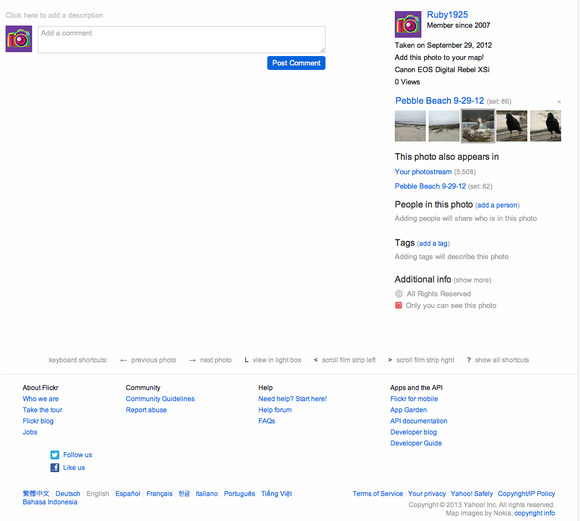
Task: Open Your photostream link
Action: [423, 172]
